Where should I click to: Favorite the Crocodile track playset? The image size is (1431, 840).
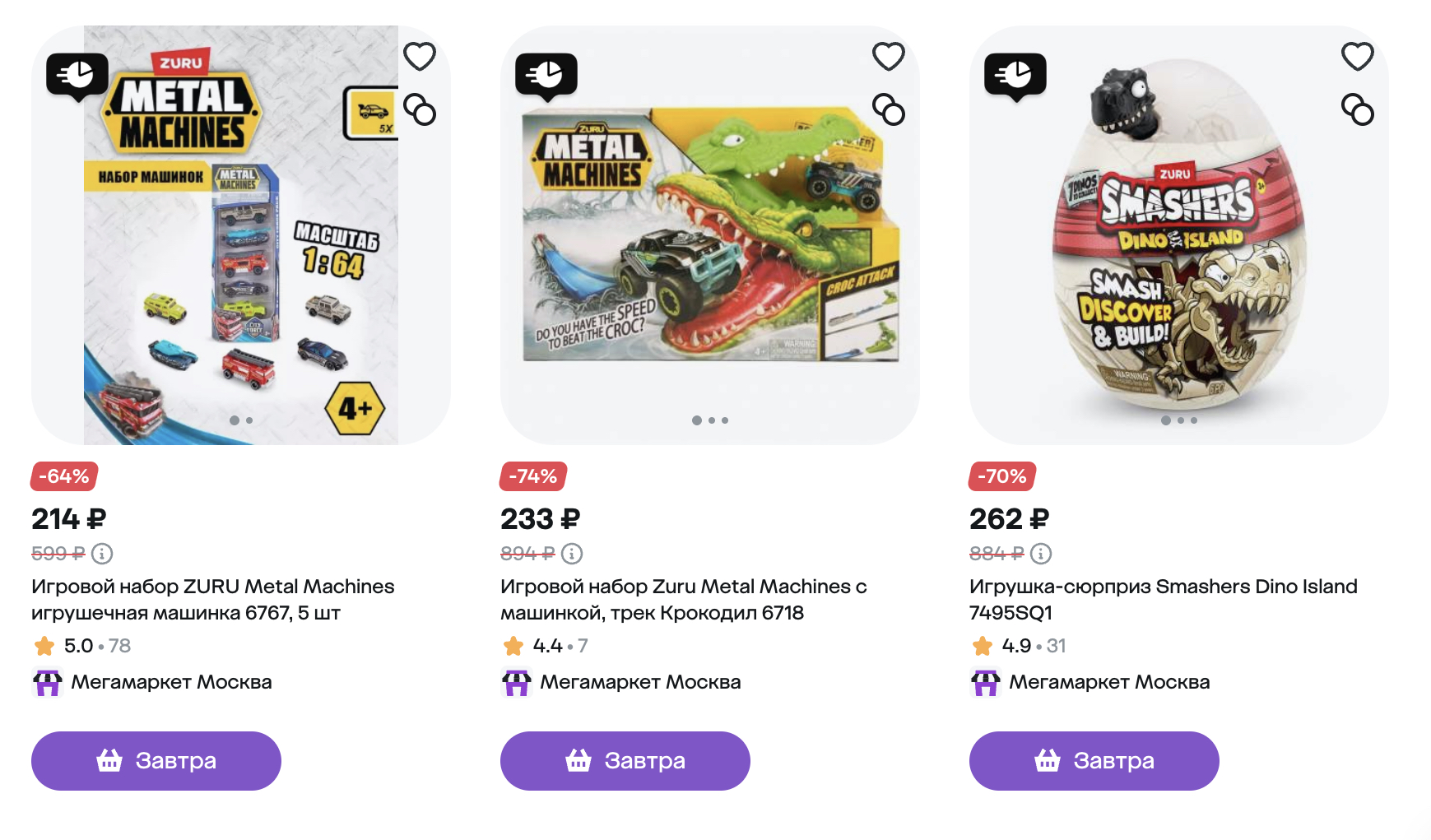(x=889, y=57)
